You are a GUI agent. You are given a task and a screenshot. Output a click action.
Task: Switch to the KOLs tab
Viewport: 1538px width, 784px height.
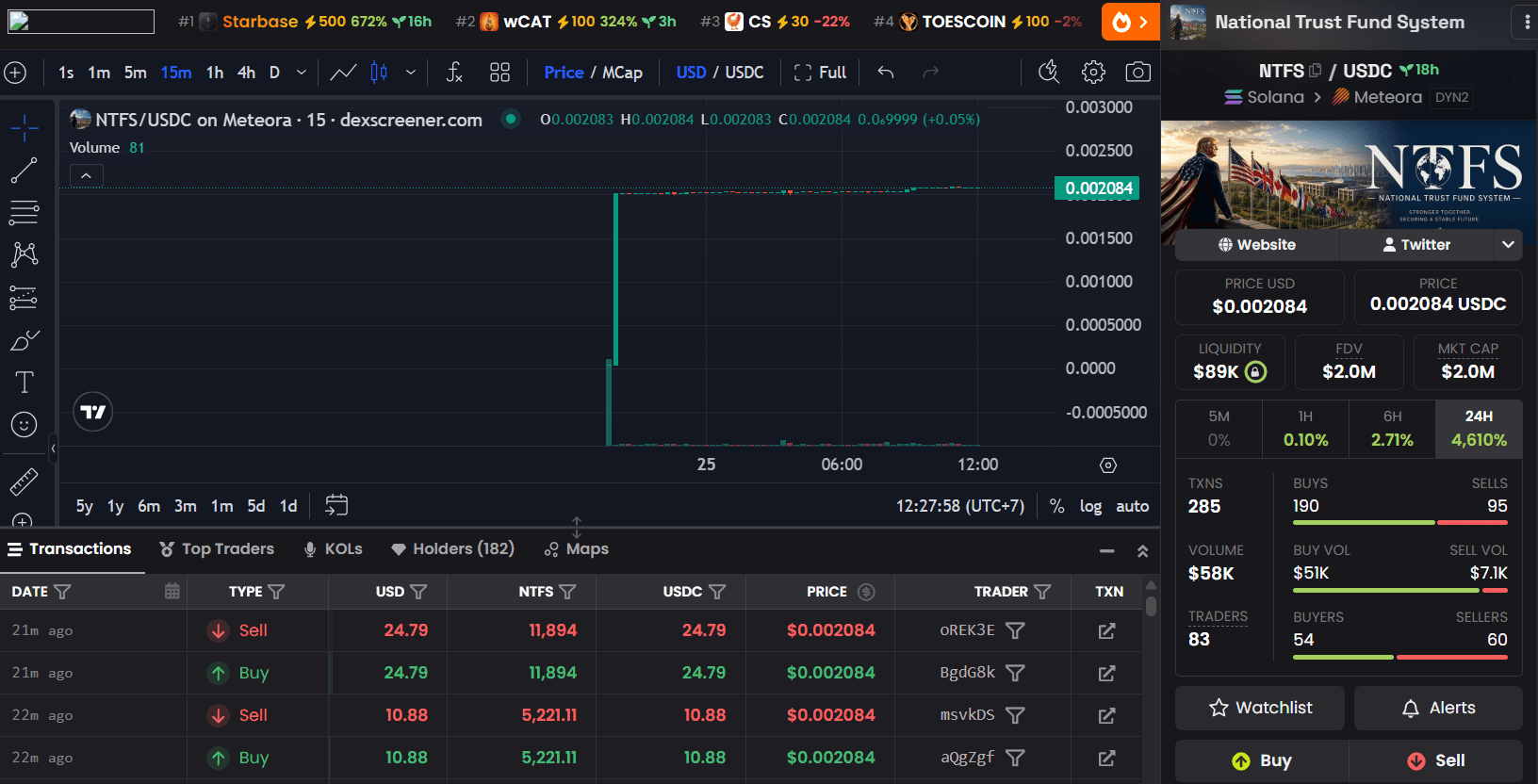pyautogui.click(x=334, y=549)
